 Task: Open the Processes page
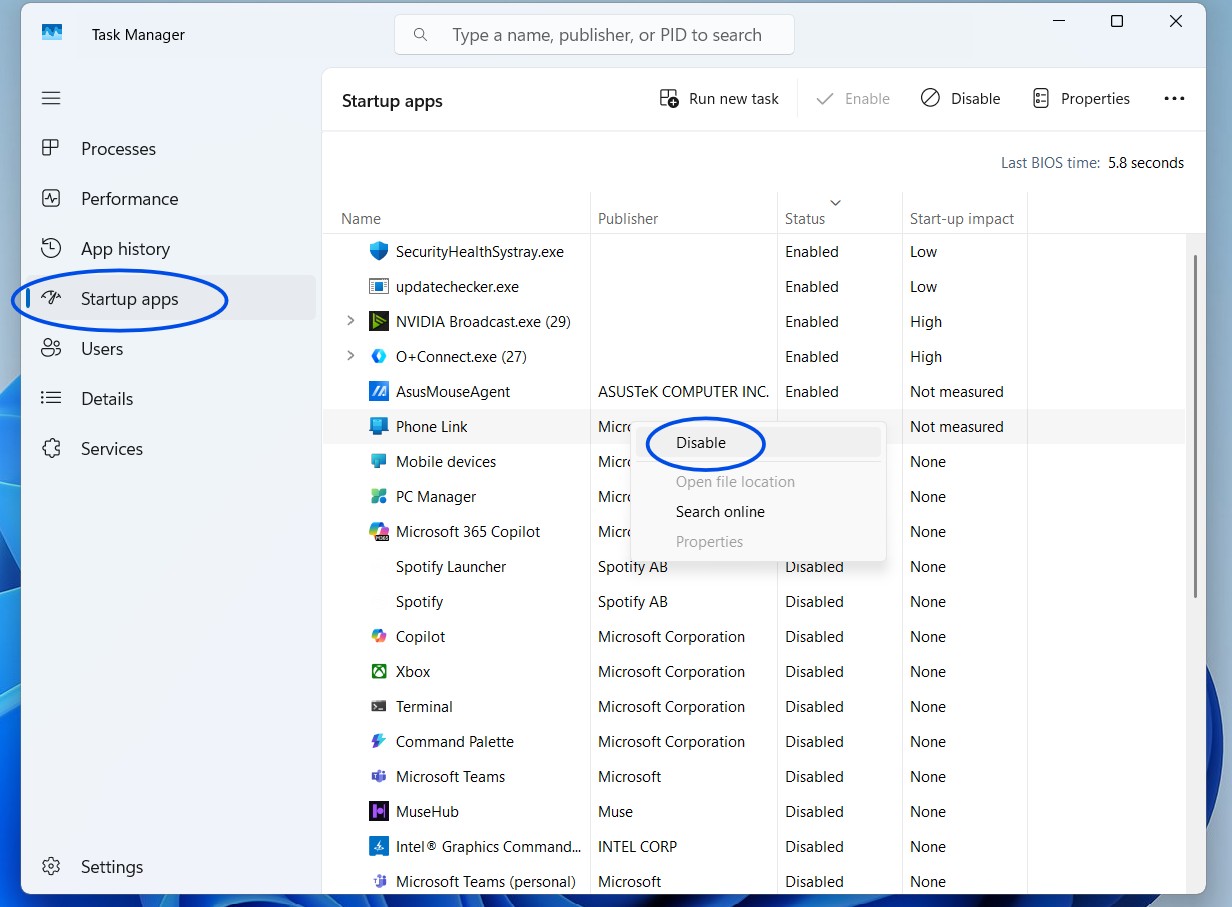(118, 149)
